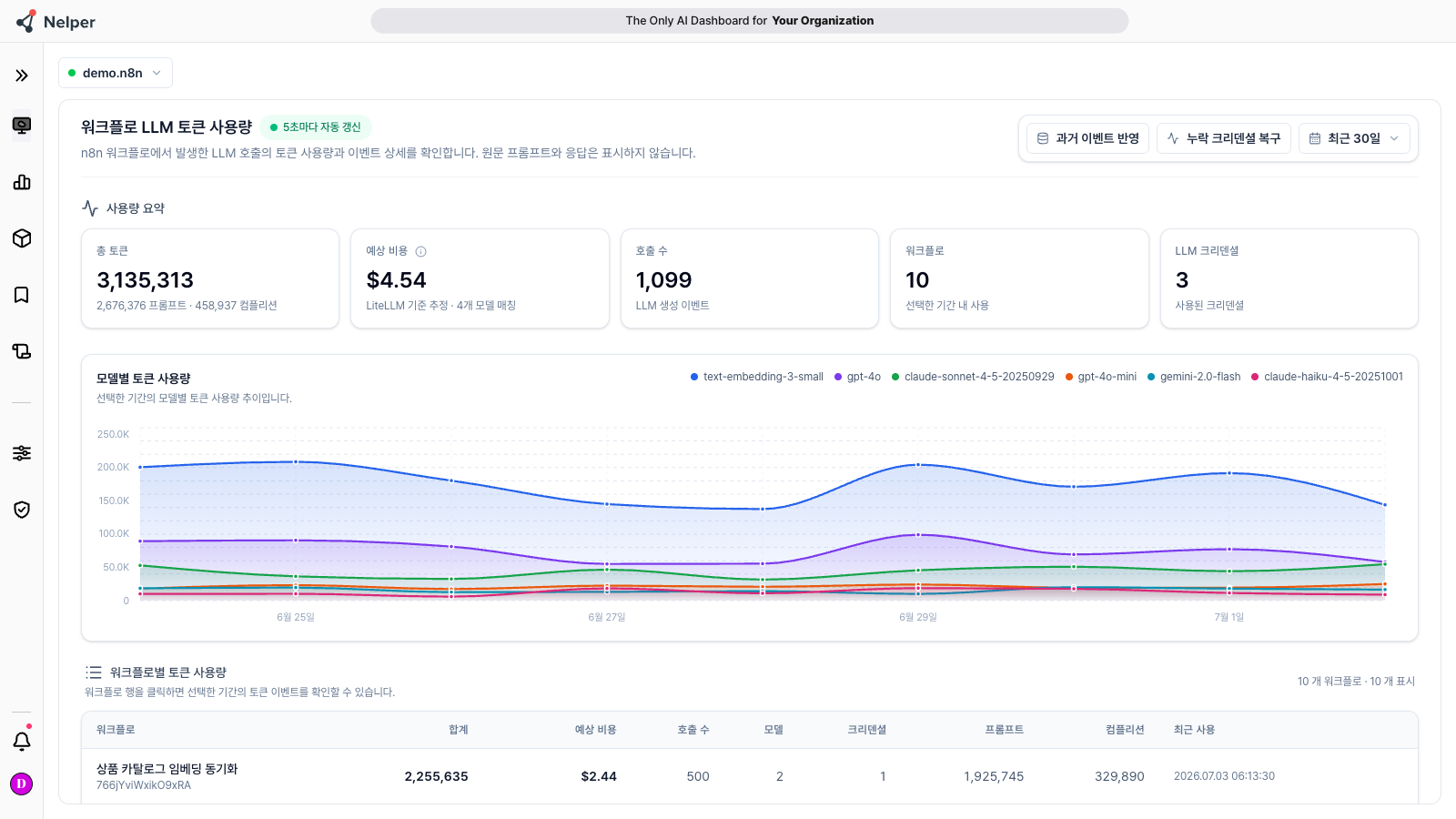The image size is (1456, 819).
Task: Sort by 호출 수 column header
Action: tap(693, 730)
